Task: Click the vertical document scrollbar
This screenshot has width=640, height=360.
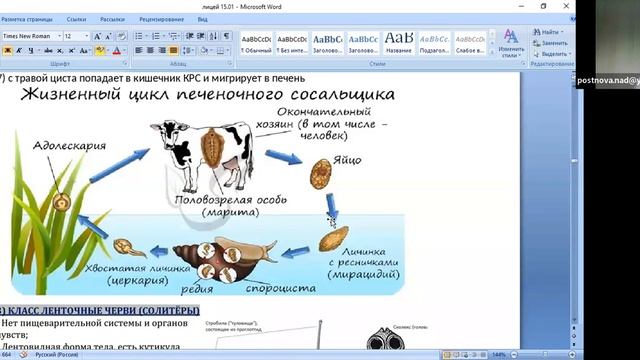Action: [574, 197]
